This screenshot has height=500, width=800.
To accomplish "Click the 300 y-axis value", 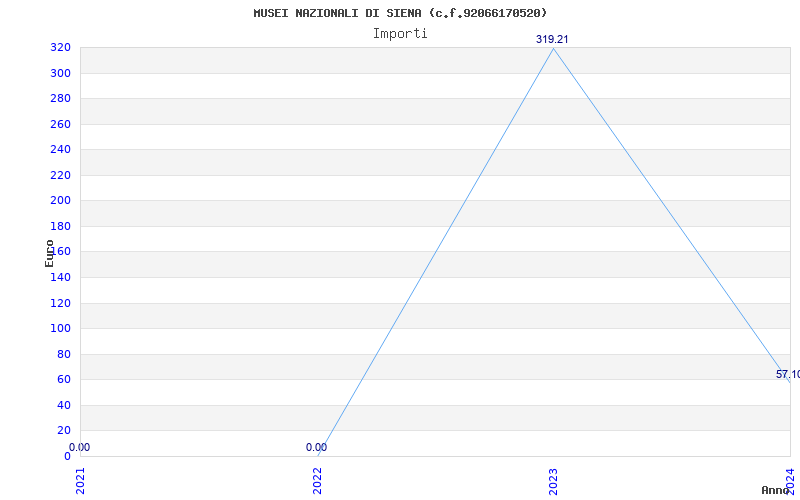I will (x=60, y=73).
